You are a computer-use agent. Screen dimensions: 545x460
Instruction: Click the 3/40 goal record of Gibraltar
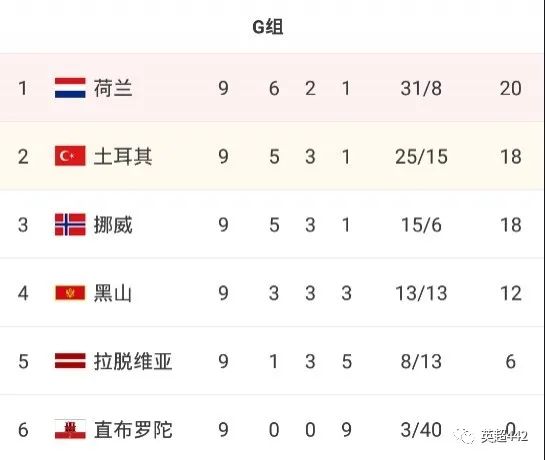point(421,429)
